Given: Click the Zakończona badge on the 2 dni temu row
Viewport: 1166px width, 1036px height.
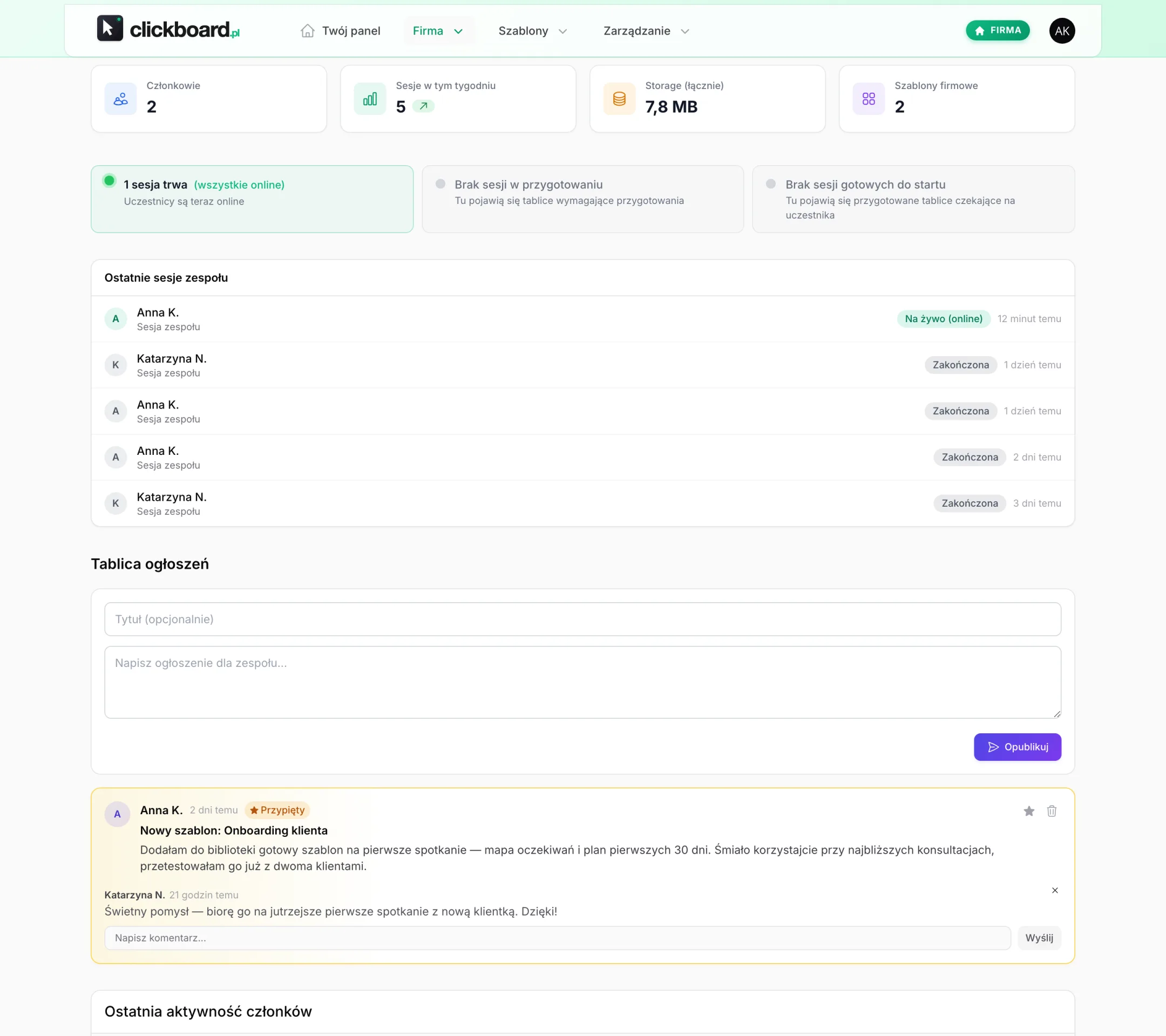Looking at the screenshot, I should (x=969, y=457).
